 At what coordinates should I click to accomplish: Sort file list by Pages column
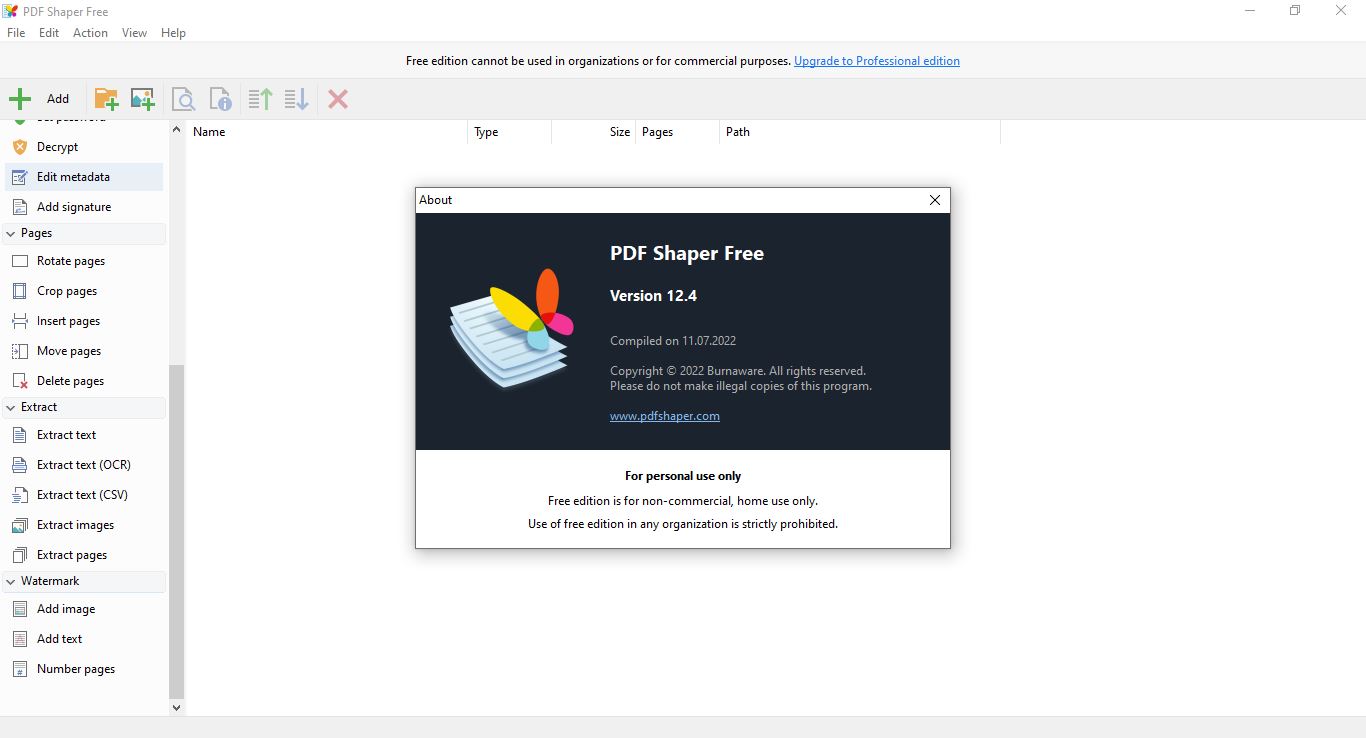[x=677, y=132]
